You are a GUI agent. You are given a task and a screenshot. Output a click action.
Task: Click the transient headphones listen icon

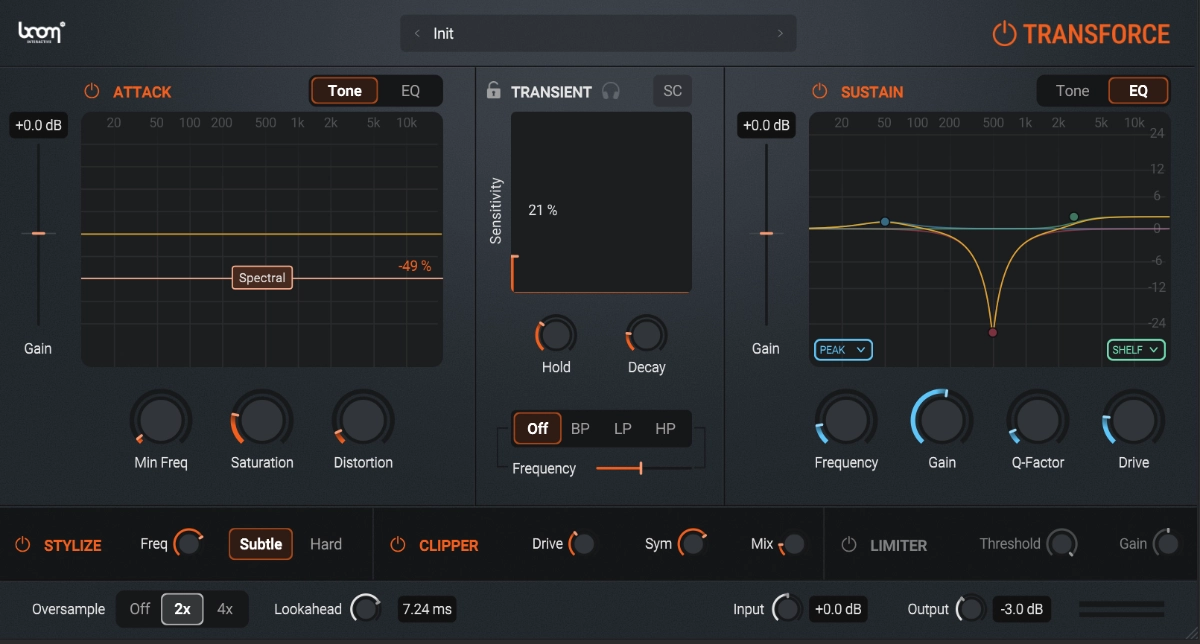coord(611,91)
